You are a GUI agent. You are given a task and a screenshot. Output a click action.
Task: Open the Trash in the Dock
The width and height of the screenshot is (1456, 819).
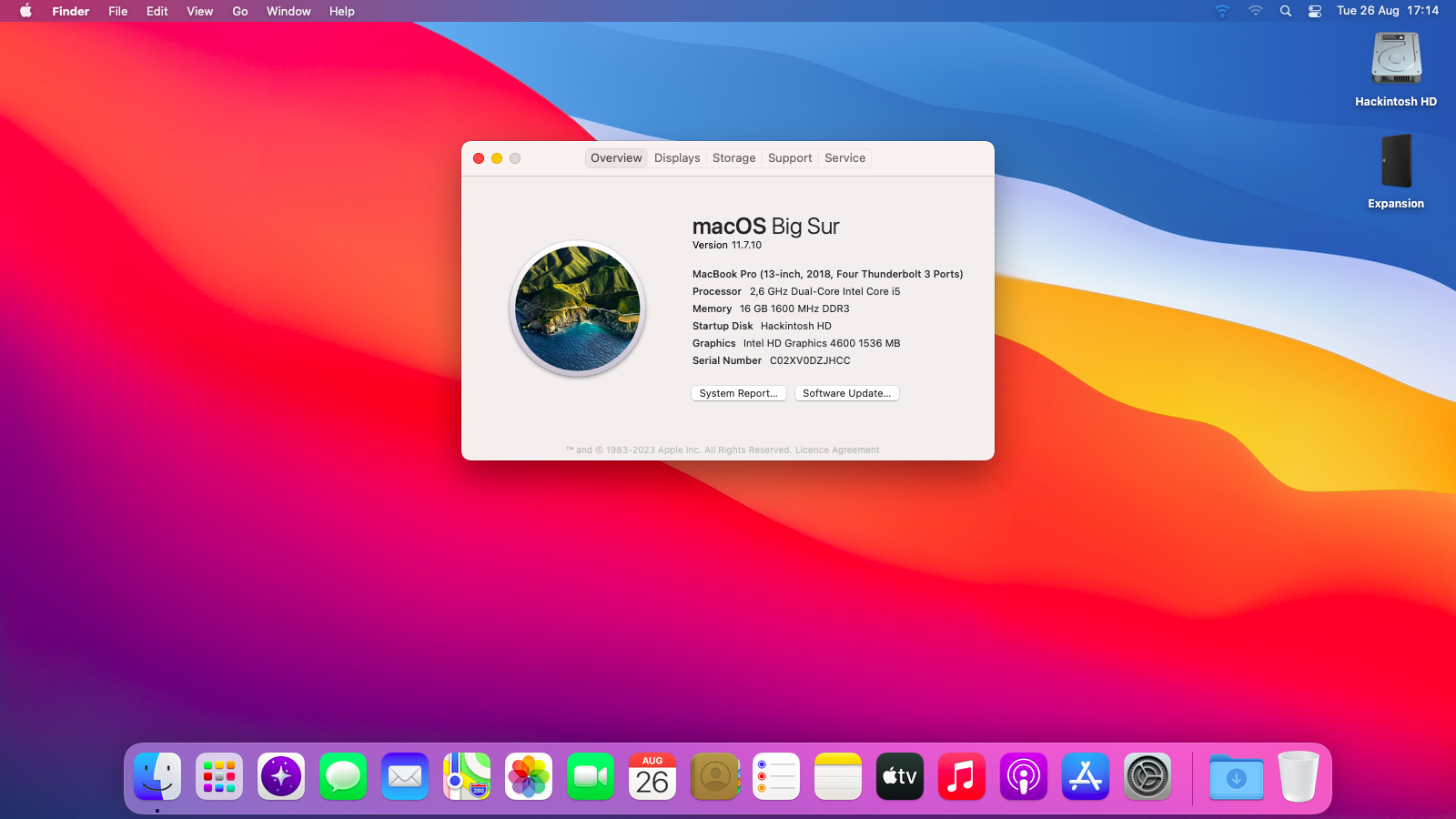pyautogui.click(x=1299, y=776)
